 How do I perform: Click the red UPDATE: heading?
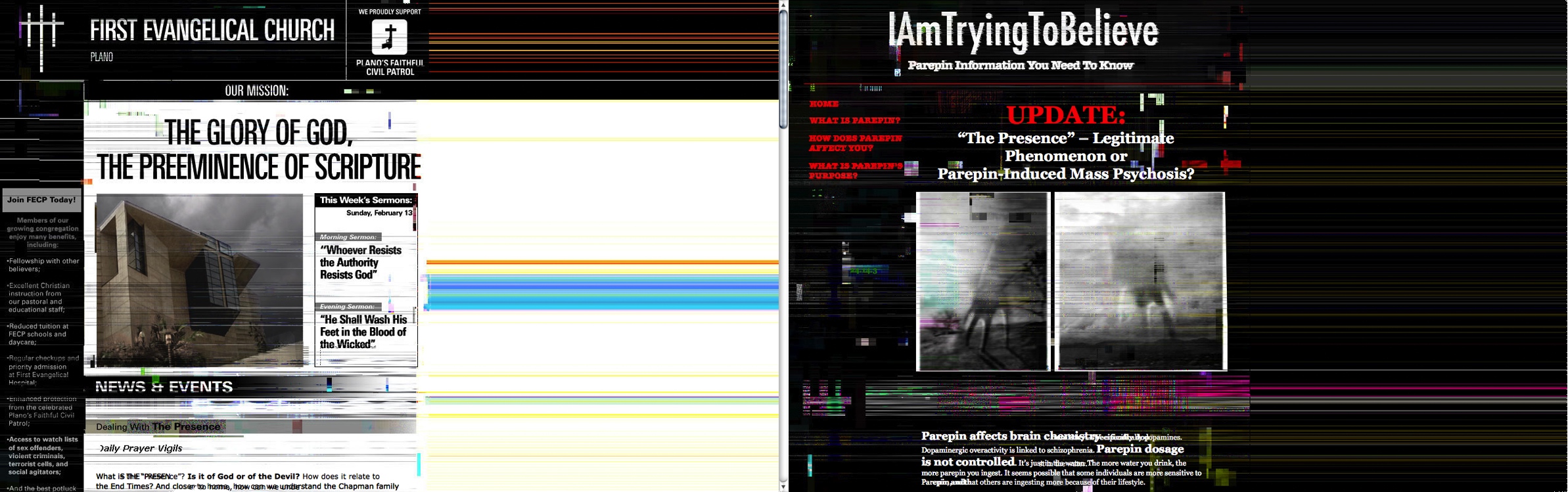pyautogui.click(x=1066, y=115)
